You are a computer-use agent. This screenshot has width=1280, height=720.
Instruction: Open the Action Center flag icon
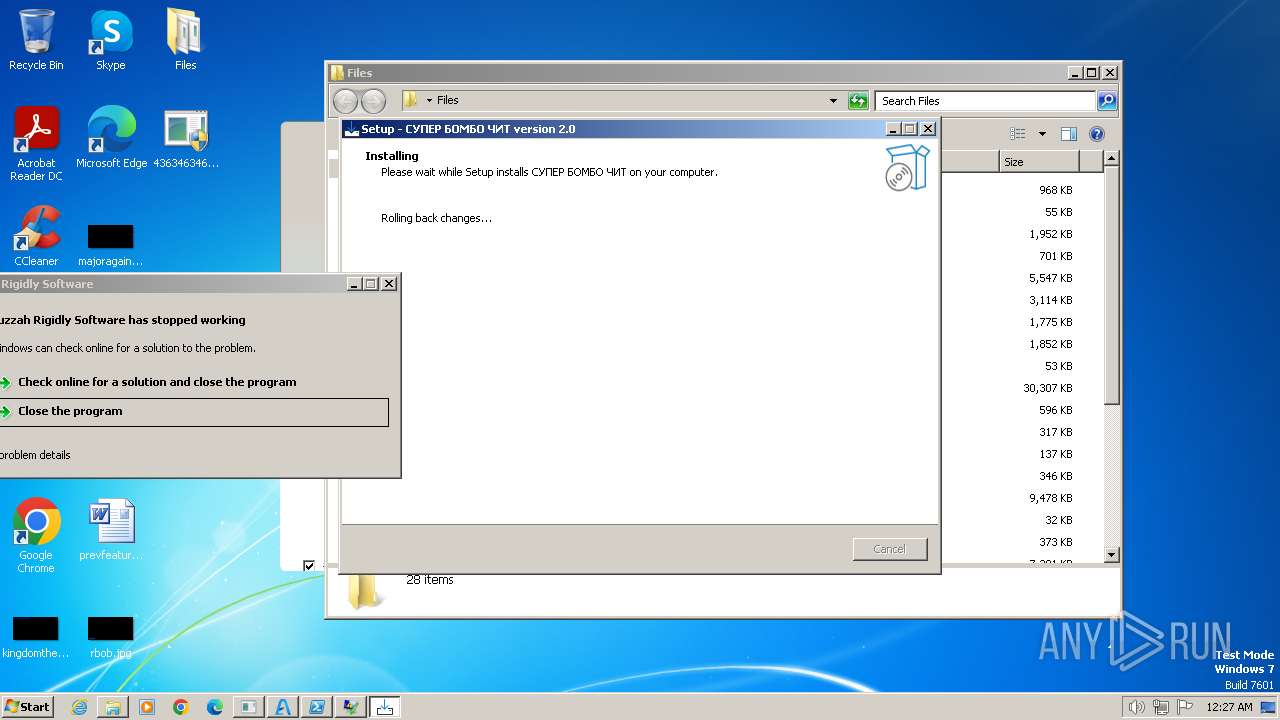[1185, 707]
